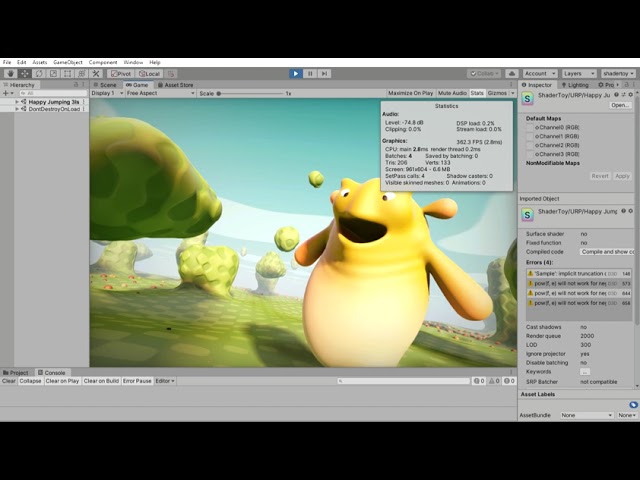Toggle Gizmos in the Game view
This screenshot has height=480, width=640.
coord(497,93)
